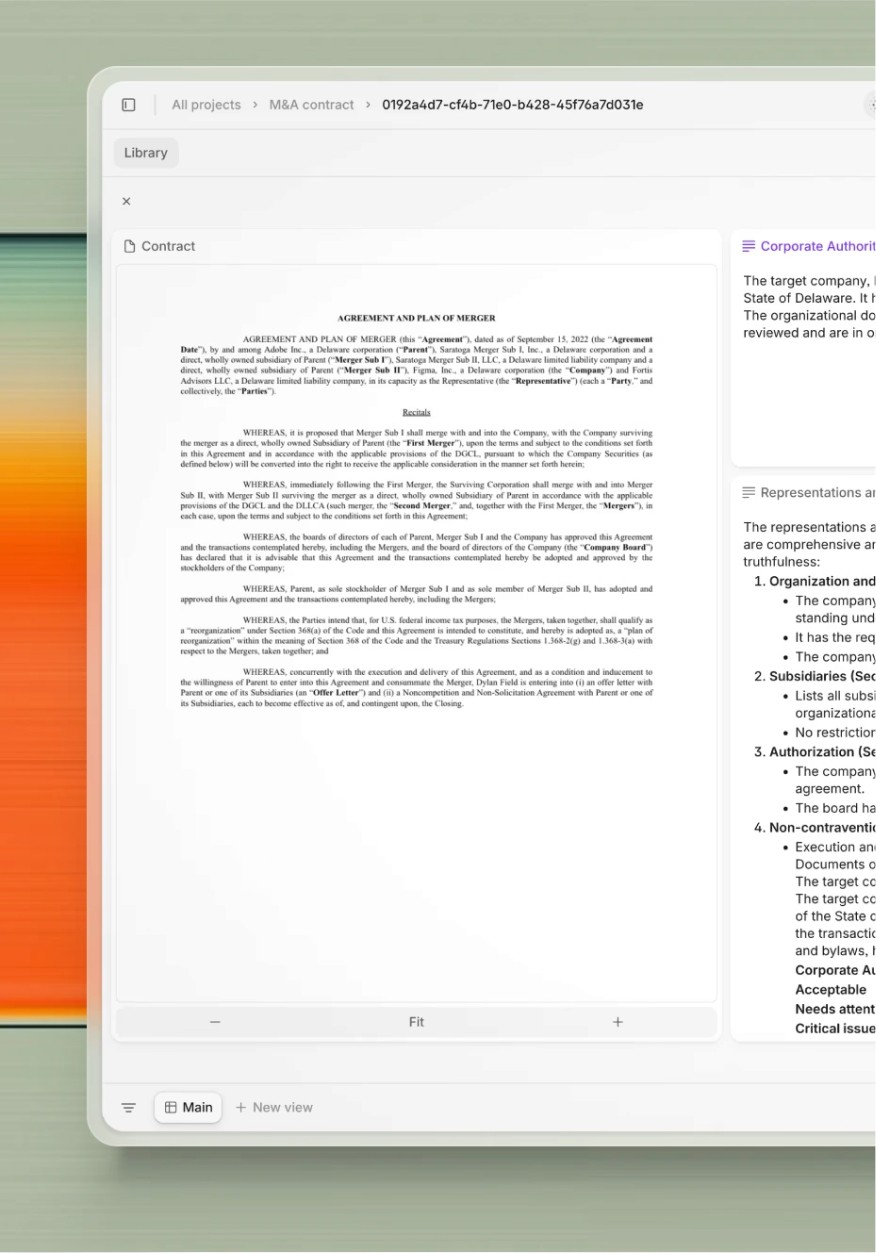Click the Needs attention label
876x1253 pixels.
point(835,1009)
